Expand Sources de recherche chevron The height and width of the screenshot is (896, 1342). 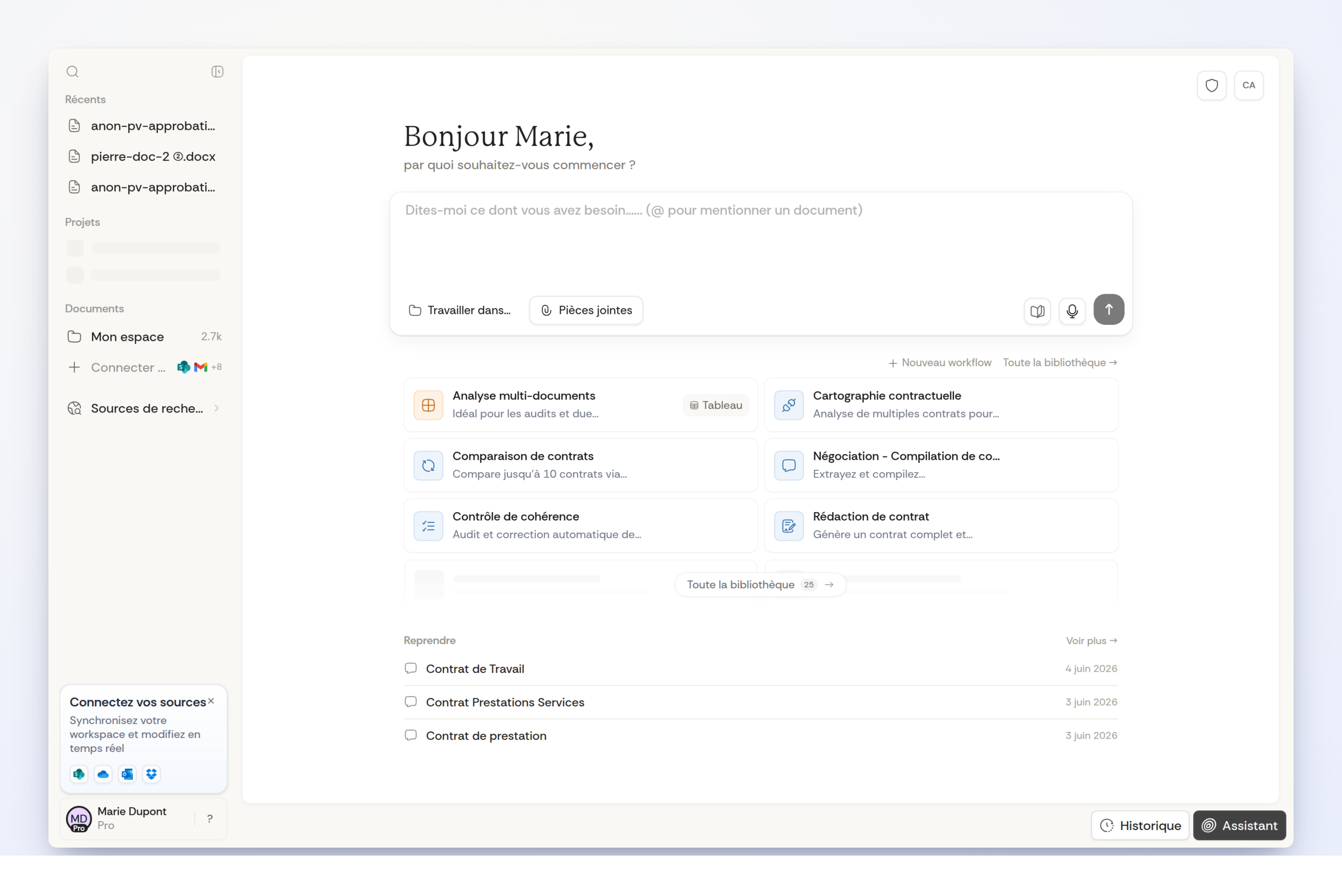217,408
